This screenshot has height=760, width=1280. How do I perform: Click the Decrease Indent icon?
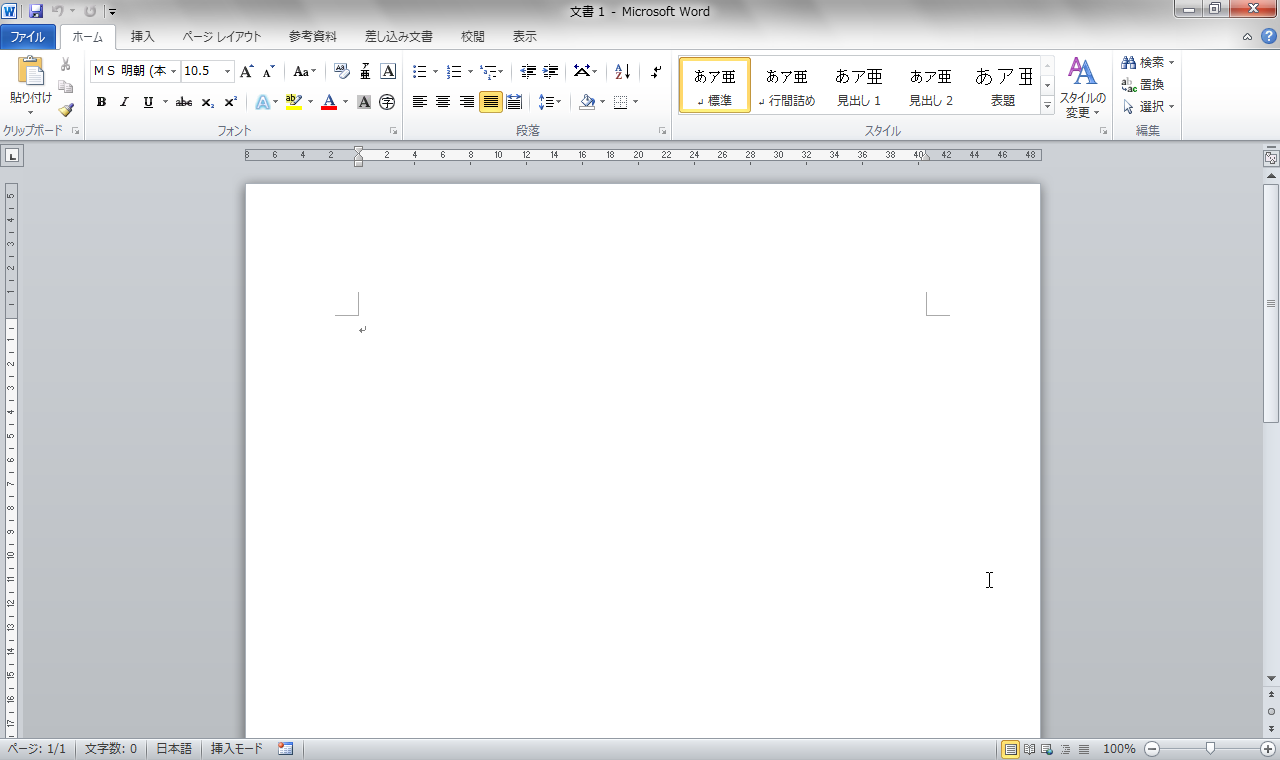click(x=528, y=71)
